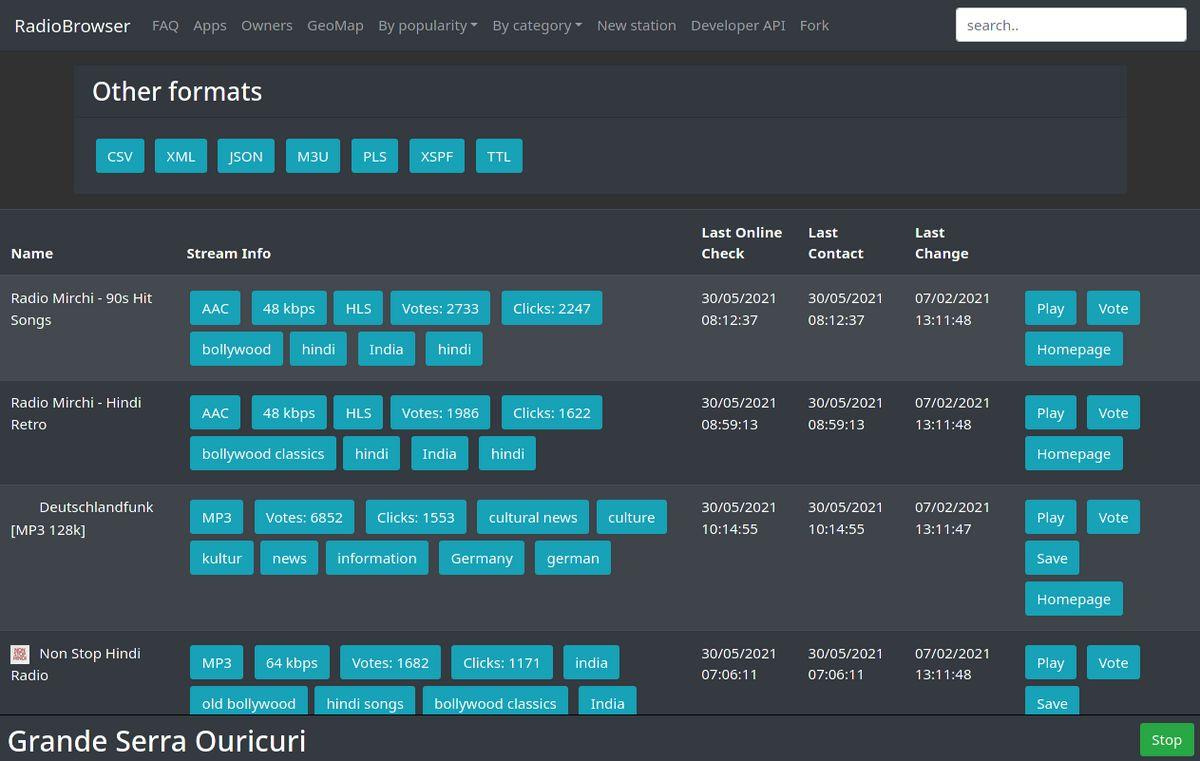Open the Apps menu item
Viewport: 1200px width, 761px height.
point(210,26)
